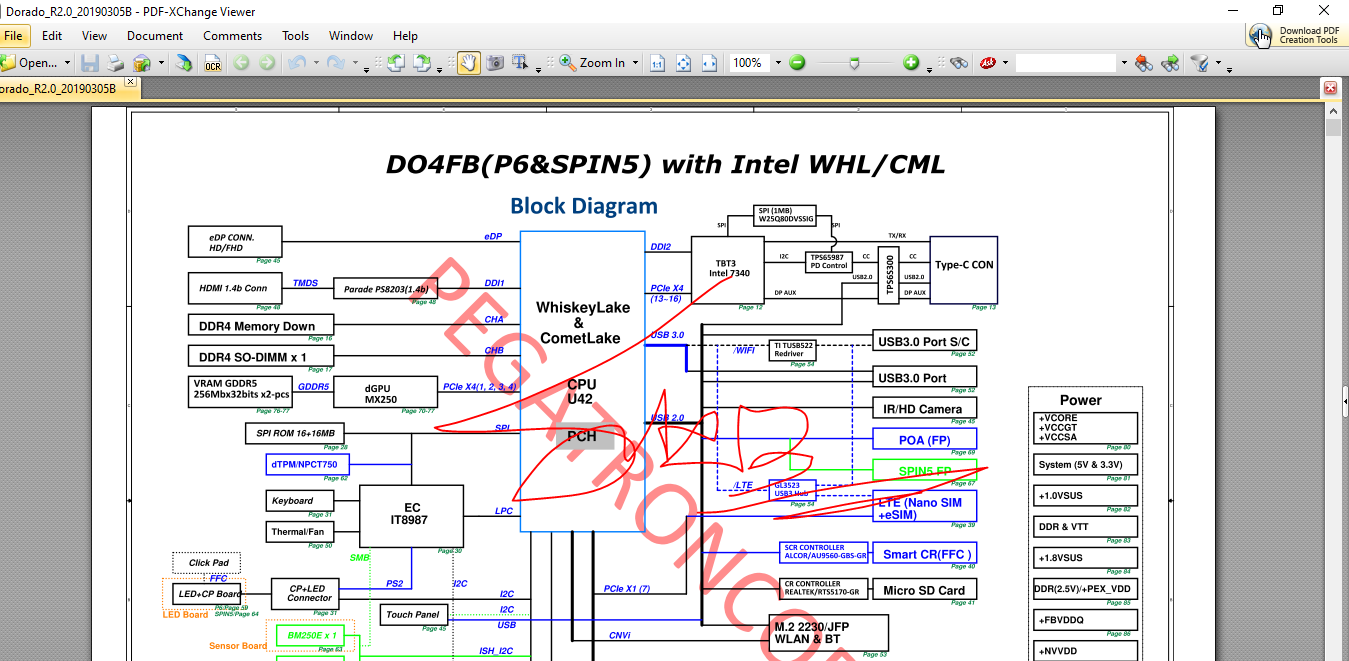Expand dropdown arrow next to email icon

point(160,62)
